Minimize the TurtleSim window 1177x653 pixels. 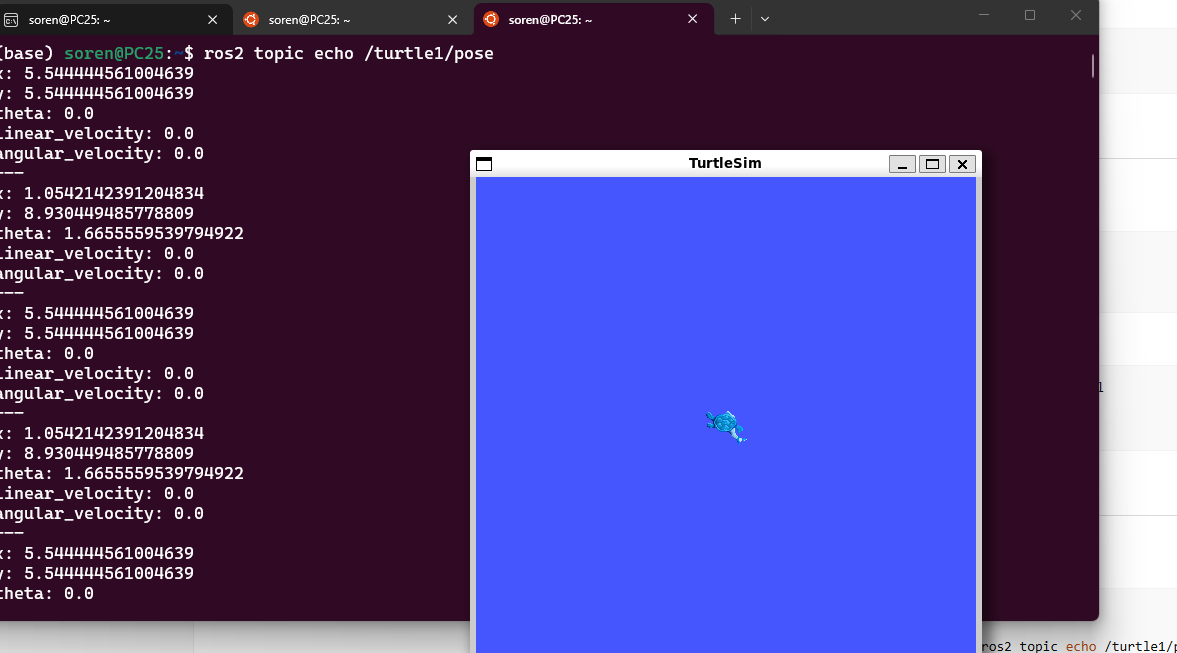click(x=902, y=164)
